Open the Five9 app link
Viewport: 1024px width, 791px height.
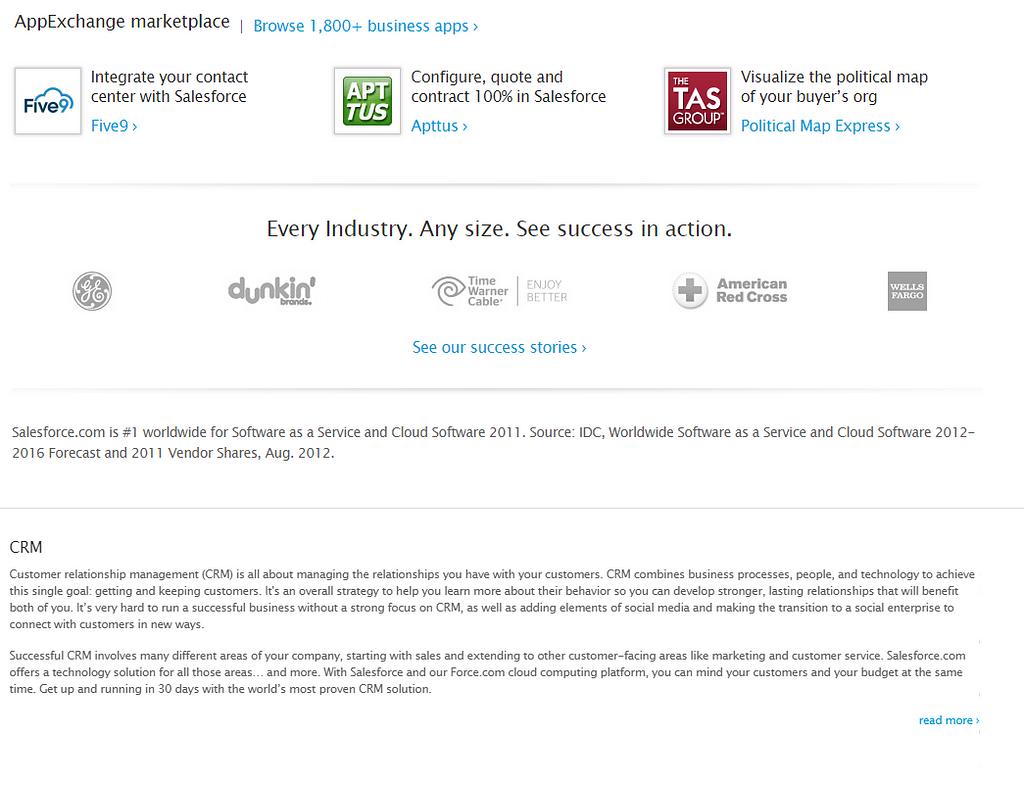coord(114,126)
